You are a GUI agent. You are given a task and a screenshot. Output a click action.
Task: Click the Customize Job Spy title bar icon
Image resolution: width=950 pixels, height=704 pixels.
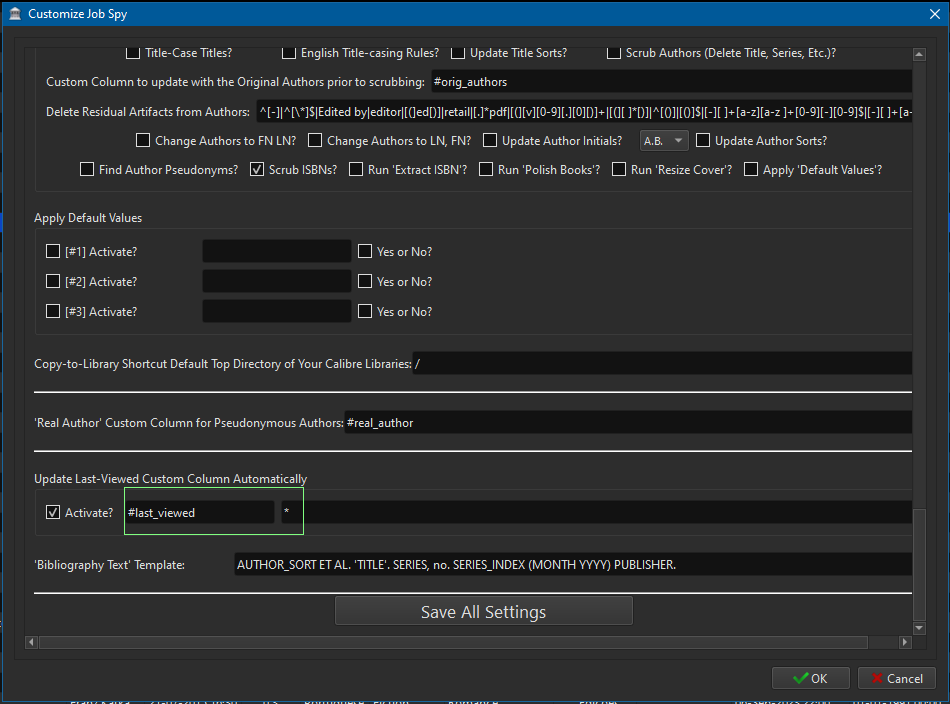[x=15, y=13]
